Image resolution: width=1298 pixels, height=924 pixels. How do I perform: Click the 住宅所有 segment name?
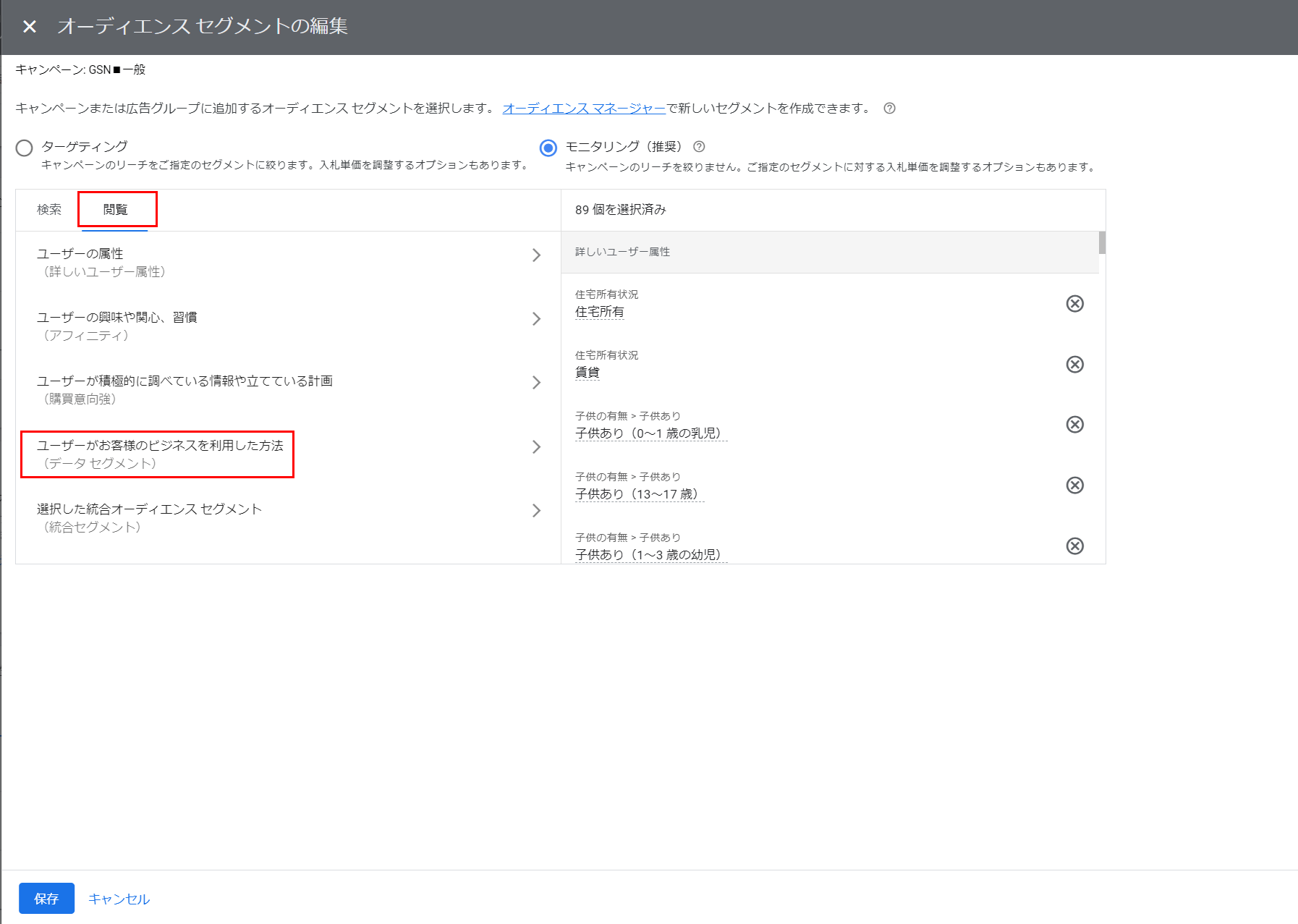[599, 312]
